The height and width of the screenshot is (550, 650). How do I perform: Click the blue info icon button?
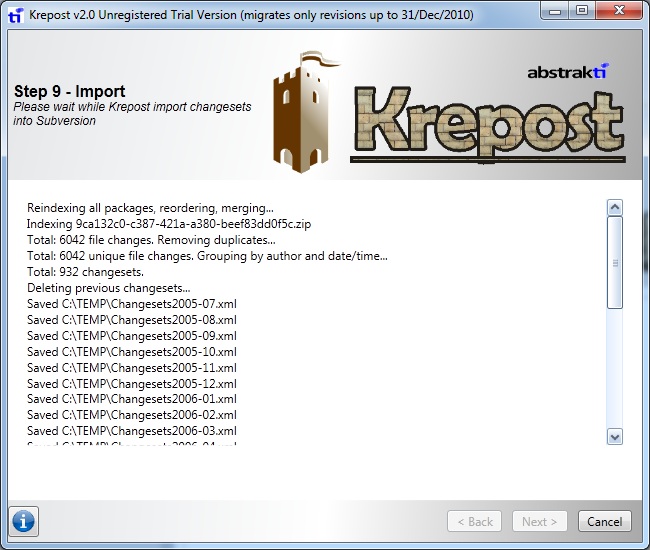point(23,521)
